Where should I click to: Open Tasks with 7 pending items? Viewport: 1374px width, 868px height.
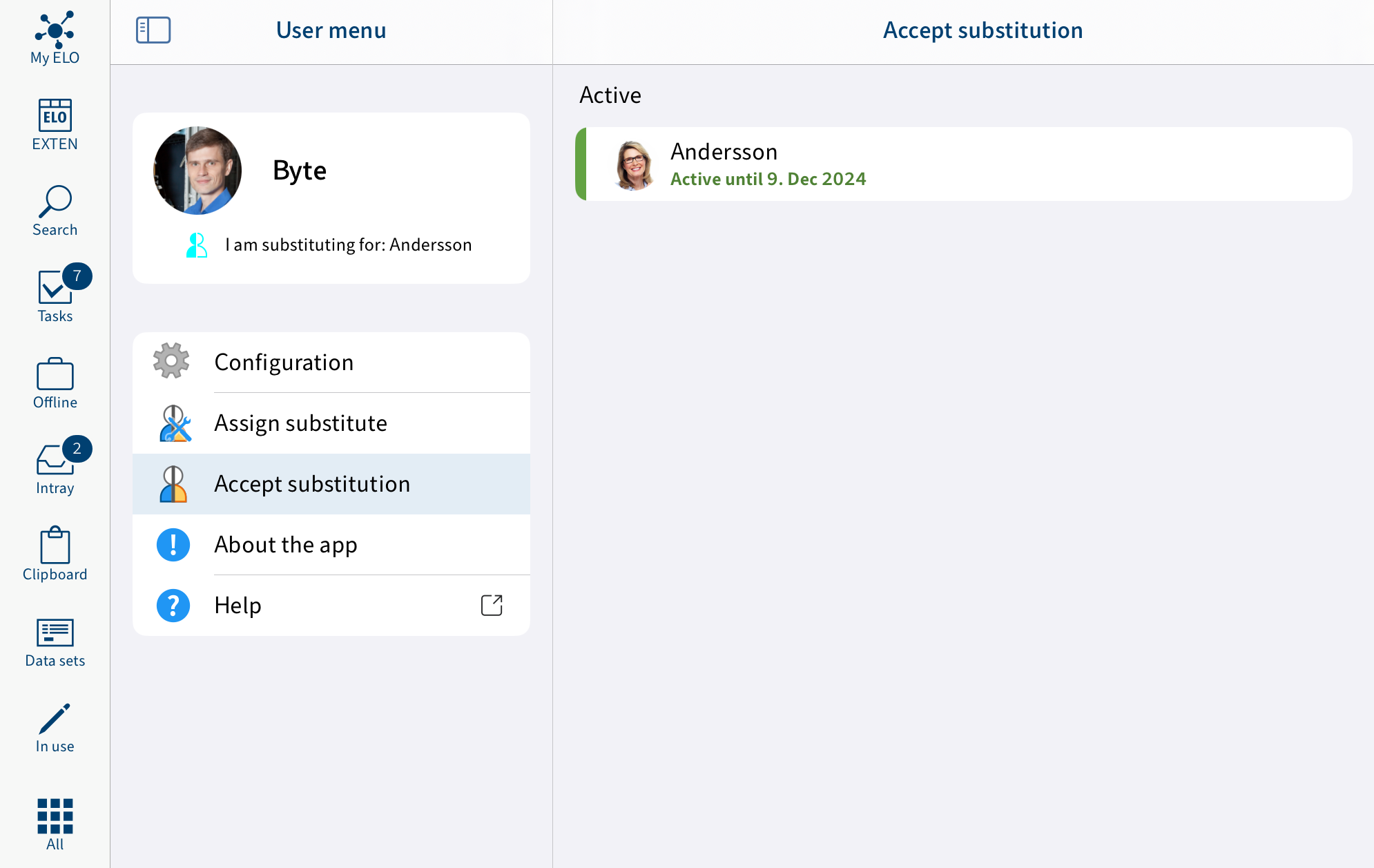click(54, 293)
